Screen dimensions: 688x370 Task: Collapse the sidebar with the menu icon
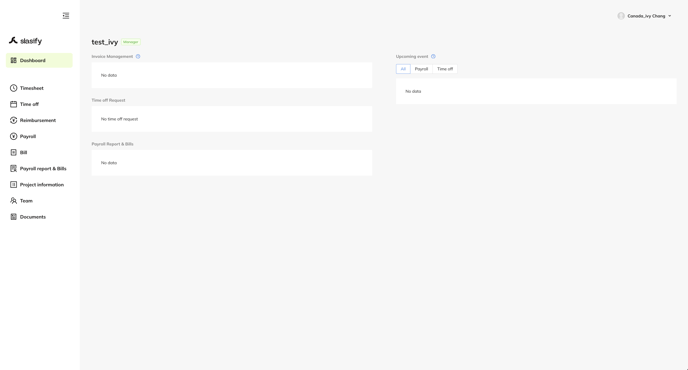pos(66,16)
